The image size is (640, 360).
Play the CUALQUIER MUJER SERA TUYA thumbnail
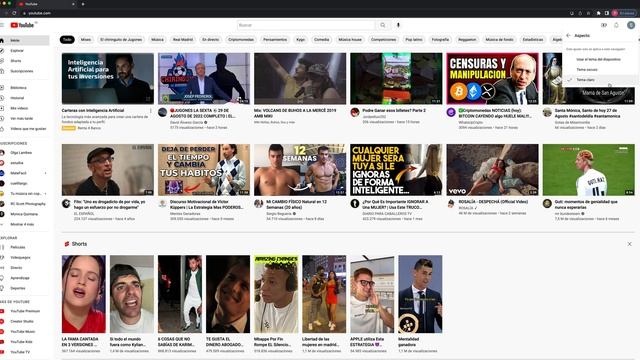396,170
